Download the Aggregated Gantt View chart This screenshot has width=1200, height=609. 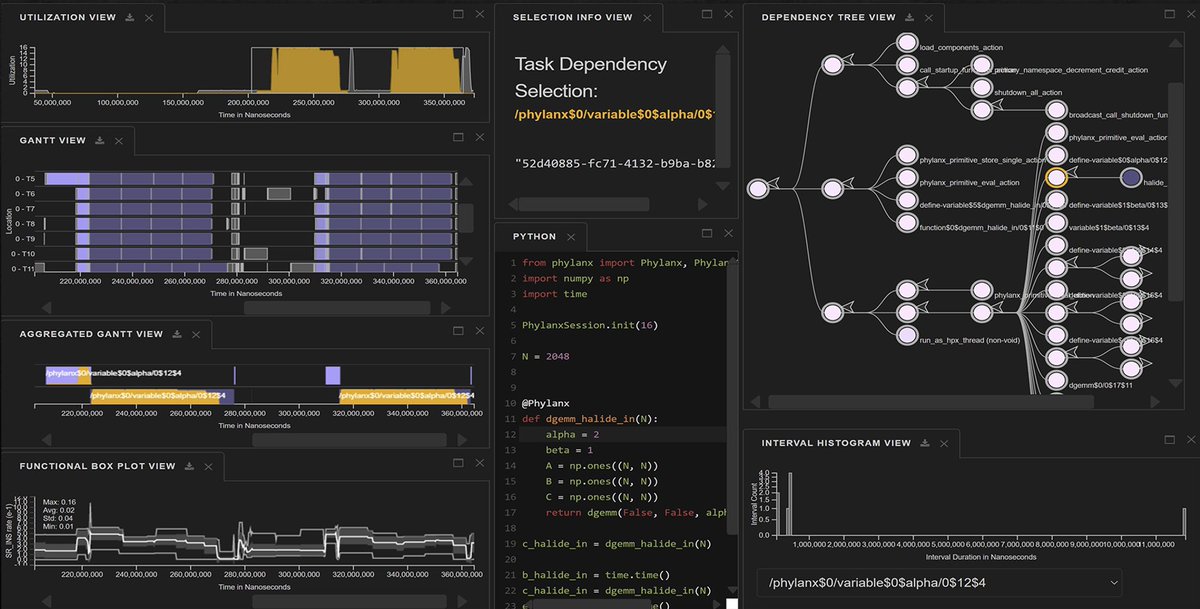pyautogui.click(x=177, y=334)
